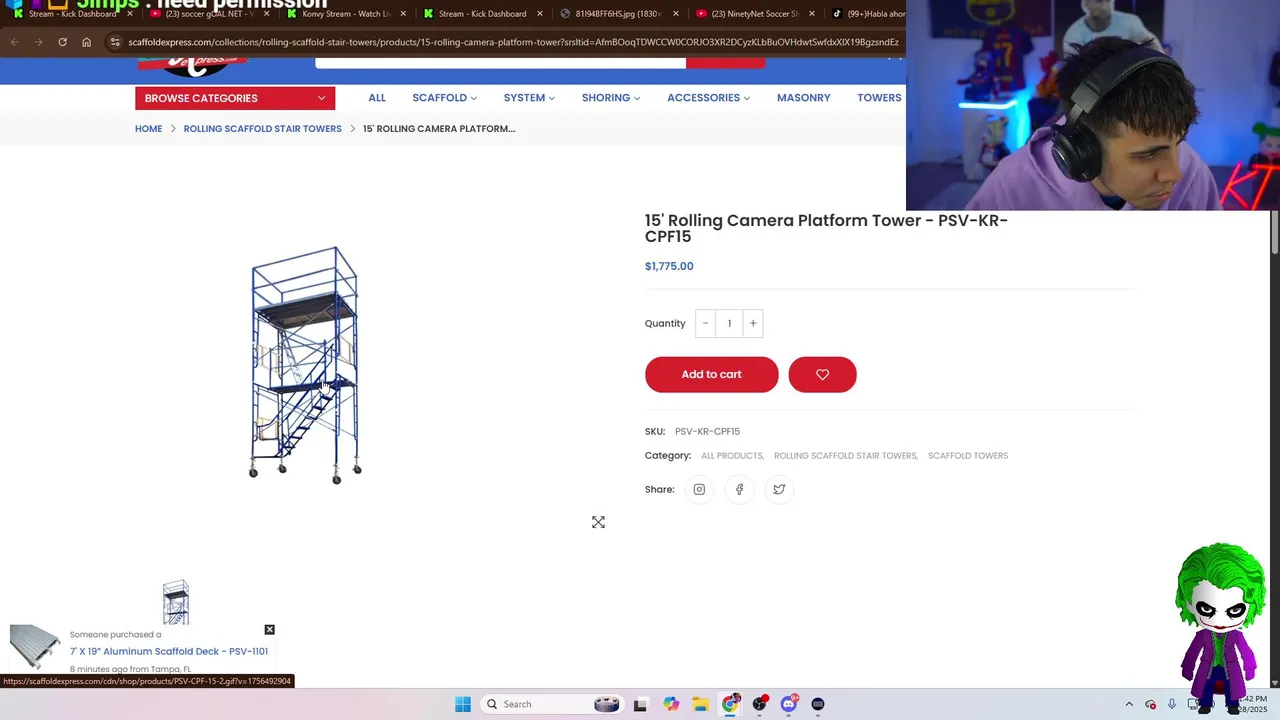Close the Konvy Stream tab

(x=403, y=14)
